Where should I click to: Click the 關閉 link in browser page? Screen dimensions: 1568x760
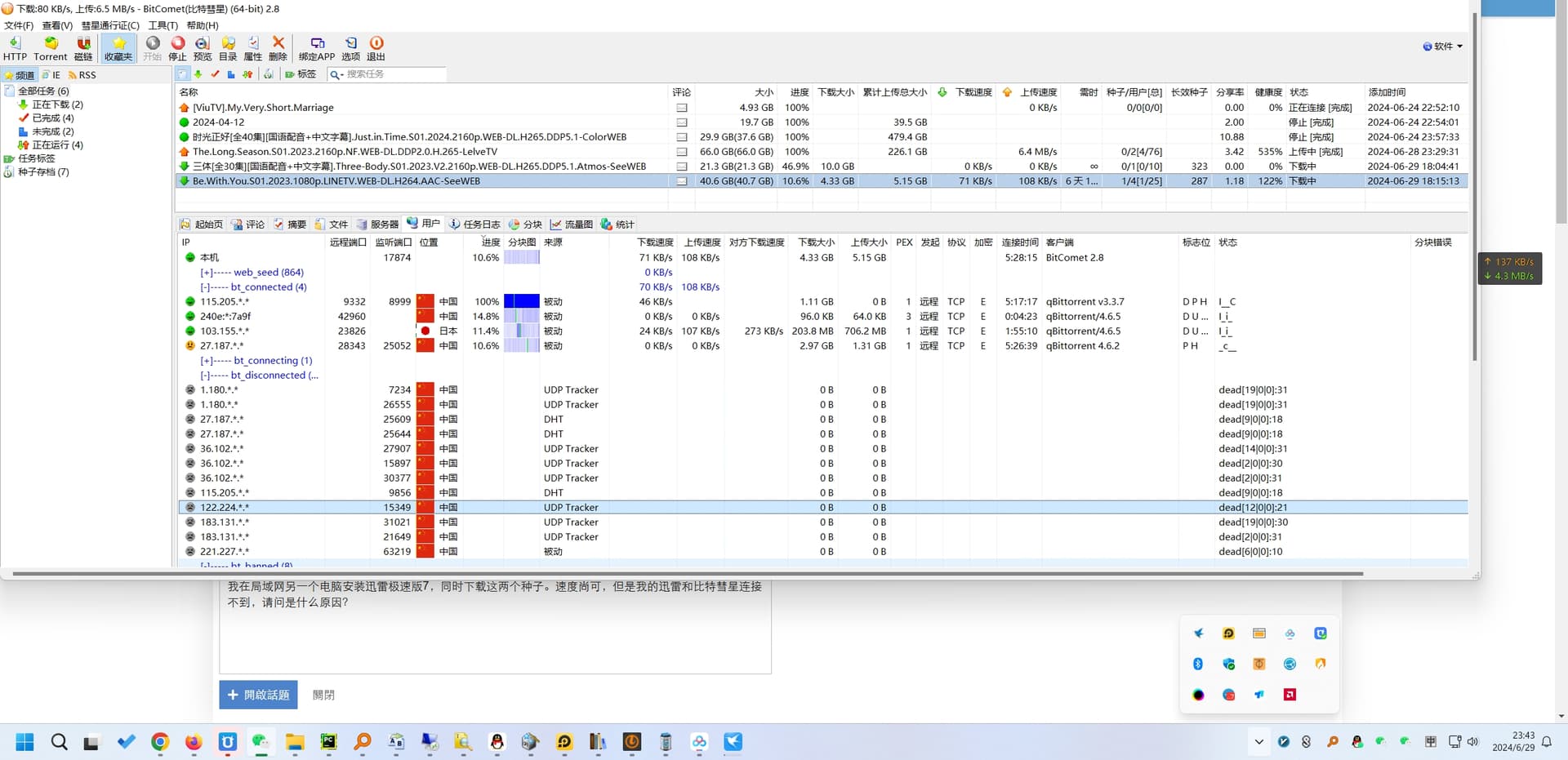point(323,695)
